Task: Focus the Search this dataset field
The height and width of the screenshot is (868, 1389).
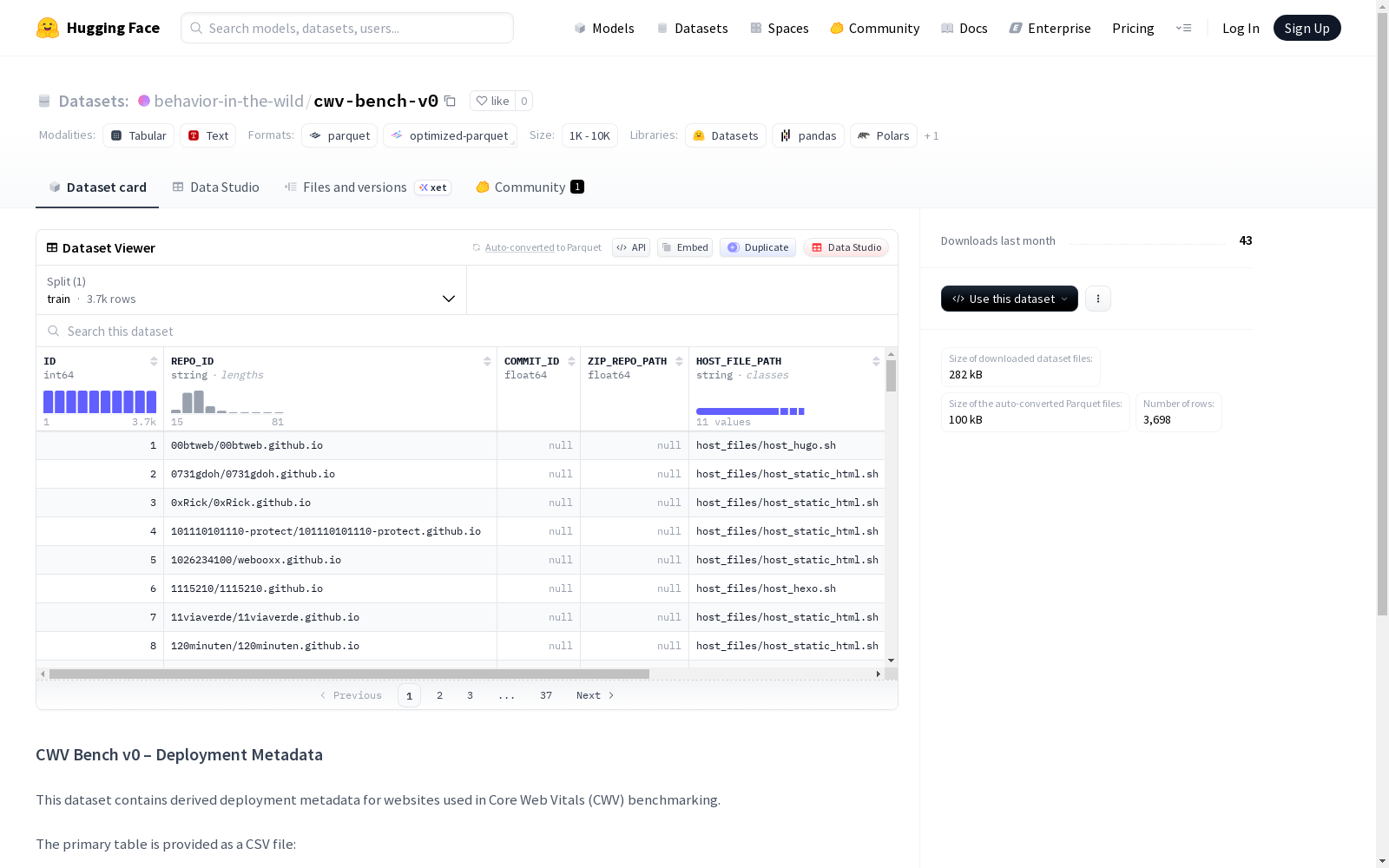Action: (x=467, y=331)
